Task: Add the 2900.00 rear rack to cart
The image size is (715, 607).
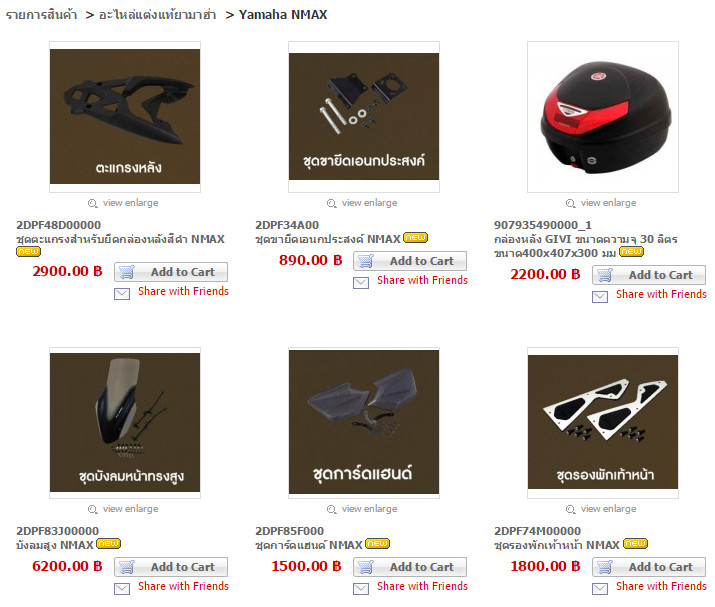Action: tap(171, 272)
